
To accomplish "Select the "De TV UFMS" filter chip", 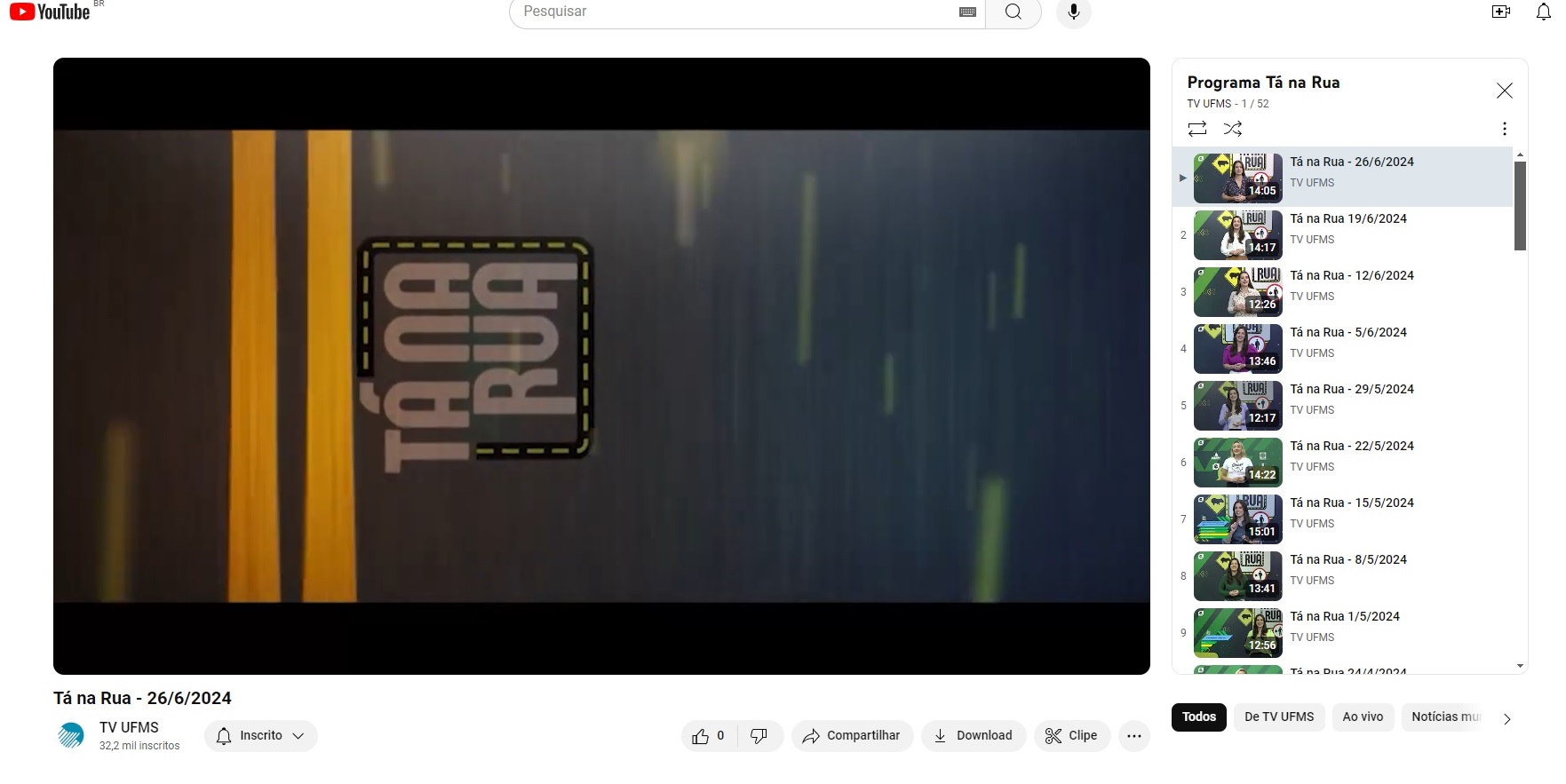I will point(1278,717).
